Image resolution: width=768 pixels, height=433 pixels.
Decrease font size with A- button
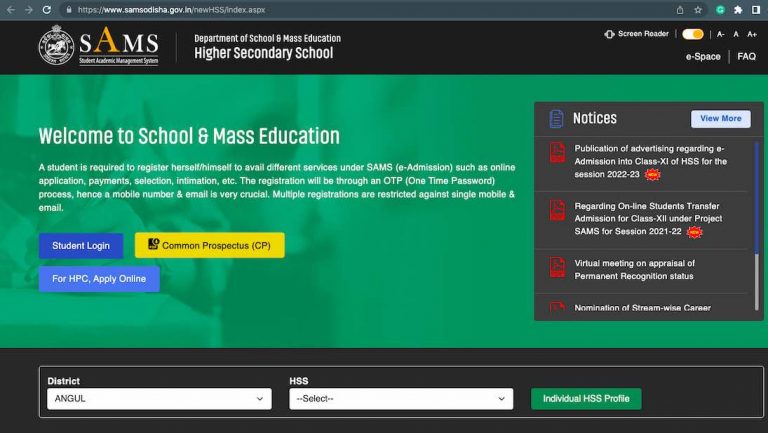click(721, 34)
